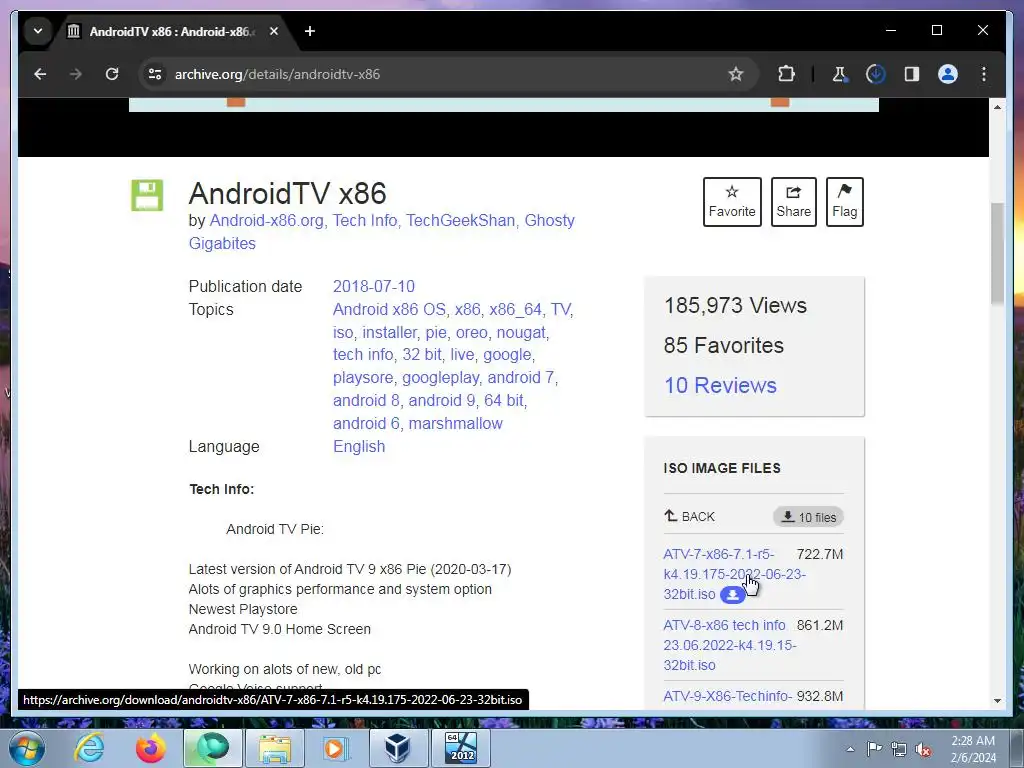Open the browser extensions puzzle icon
This screenshot has height=768, width=1024.
(x=787, y=74)
